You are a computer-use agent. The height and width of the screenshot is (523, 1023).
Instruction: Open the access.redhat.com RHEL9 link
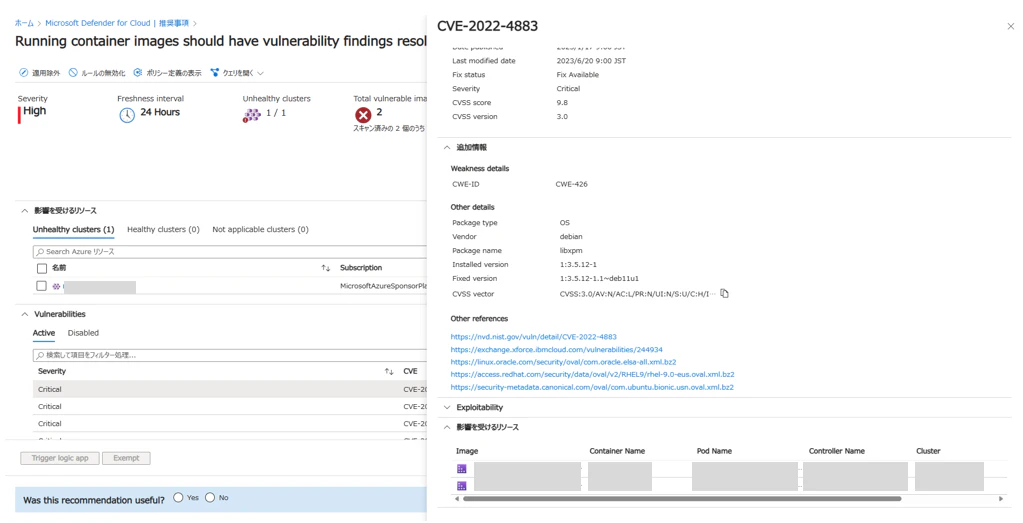[x=592, y=374]
